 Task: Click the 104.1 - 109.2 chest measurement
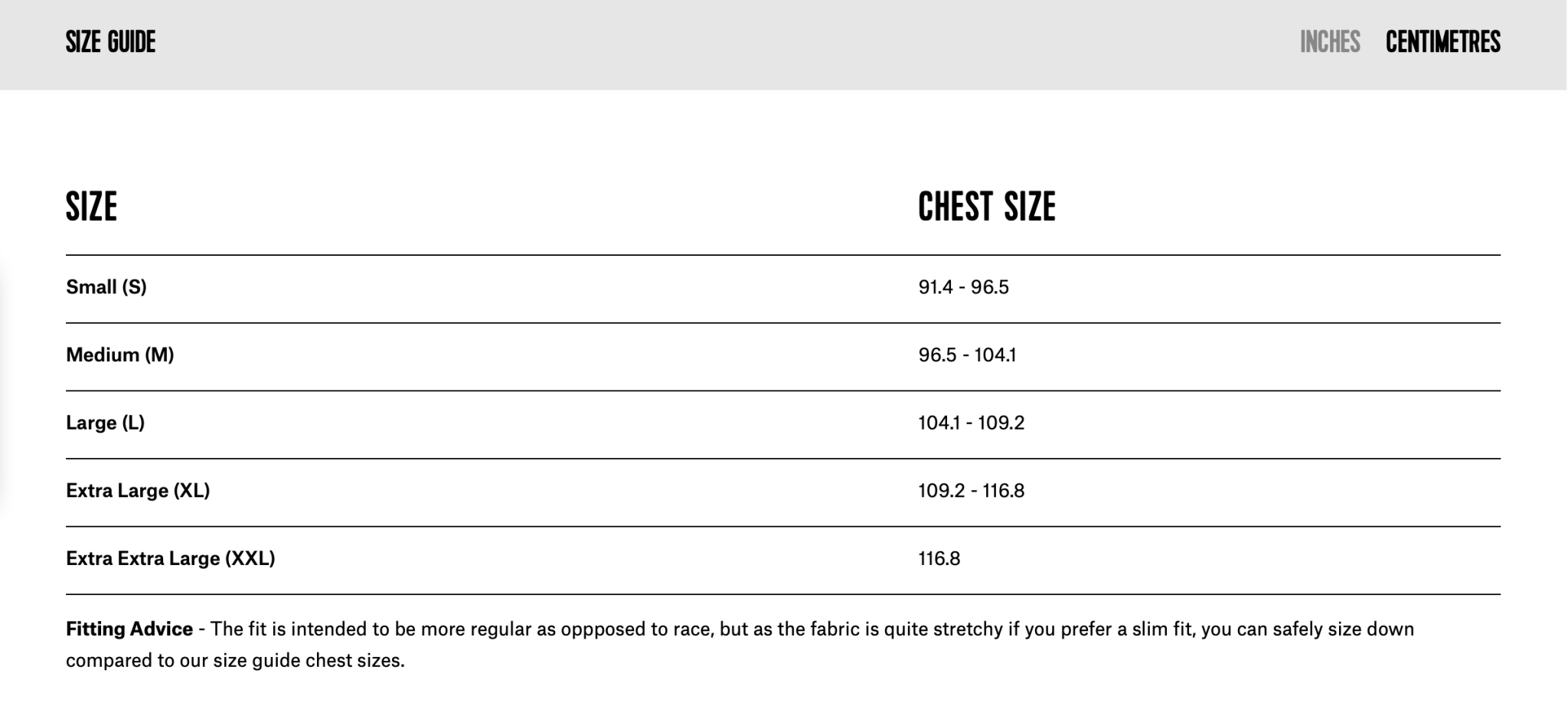click(x=971, y=423)
